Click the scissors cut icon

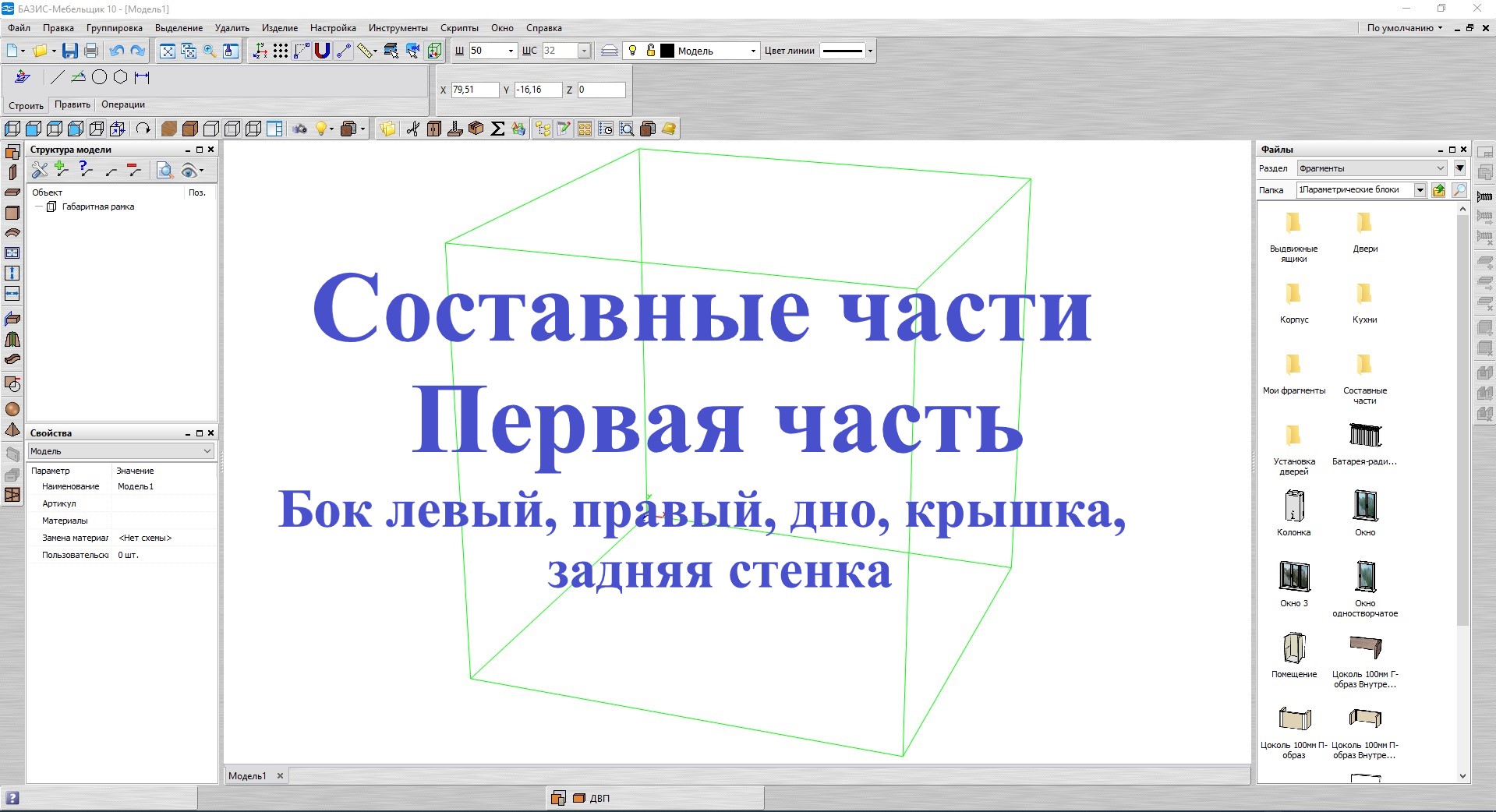click(x=413, y=129)
